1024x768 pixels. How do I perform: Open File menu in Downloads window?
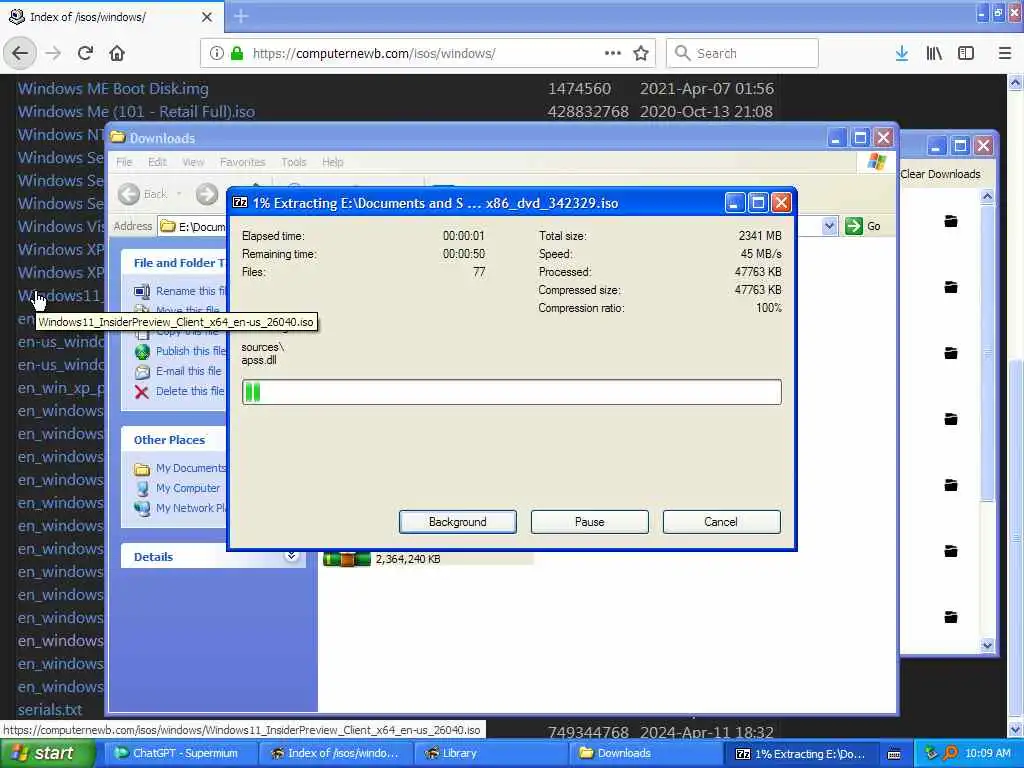tap(124, 162)
